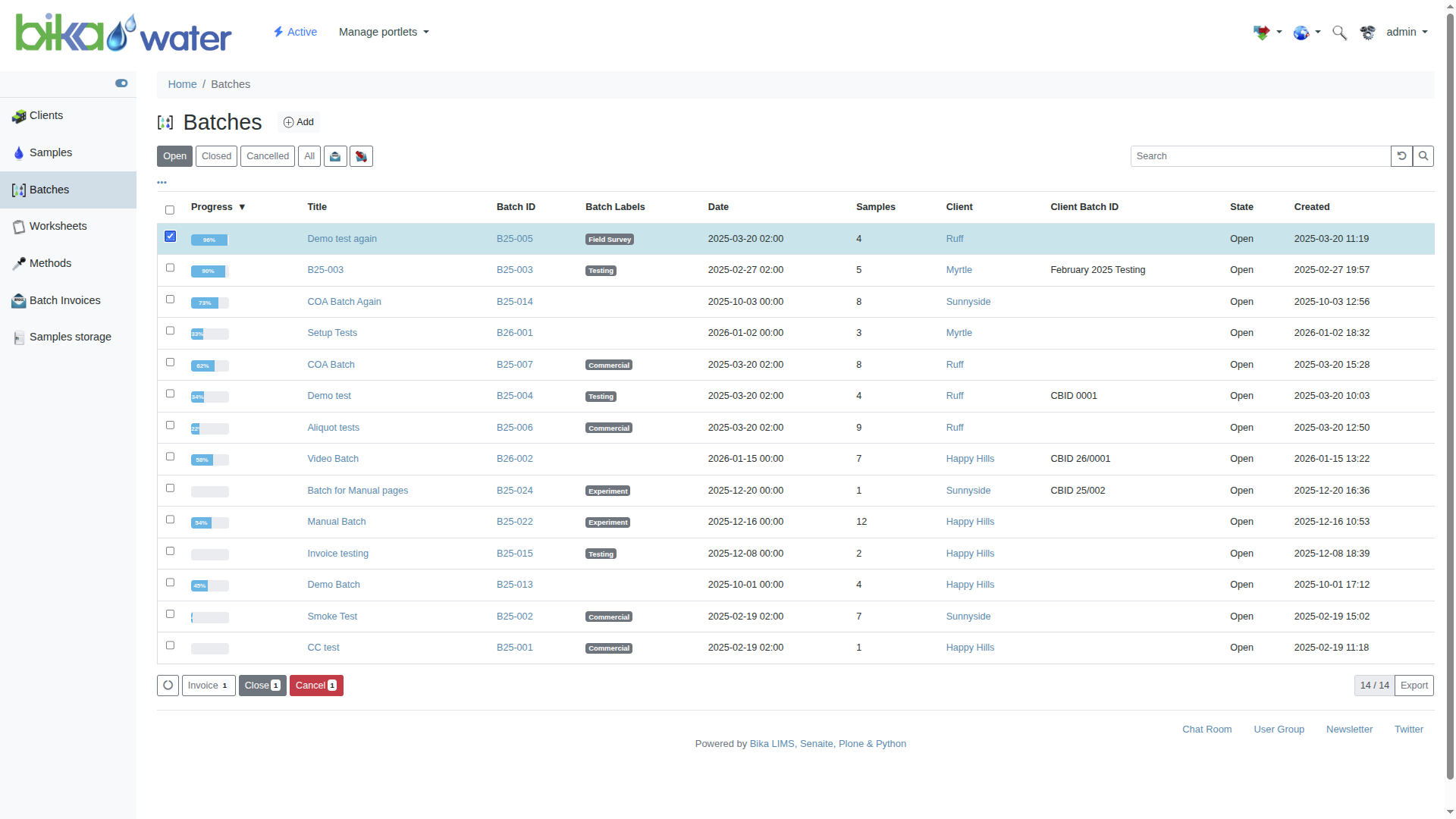The width and height of the screenshot is (1456, 819).
Task: Click the blue envelope filter button
Action: coord(335,156)
